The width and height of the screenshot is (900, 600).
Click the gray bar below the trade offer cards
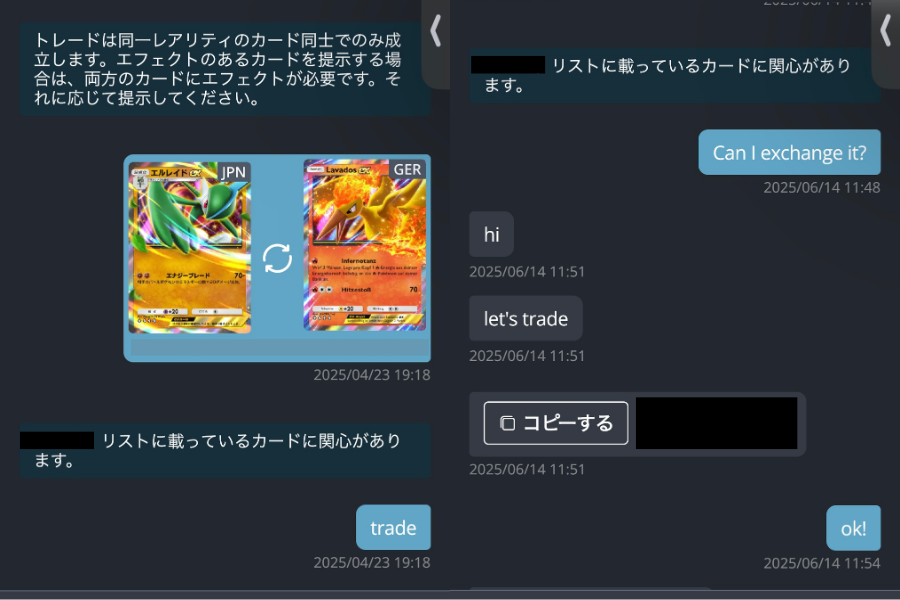pos(280,347)
